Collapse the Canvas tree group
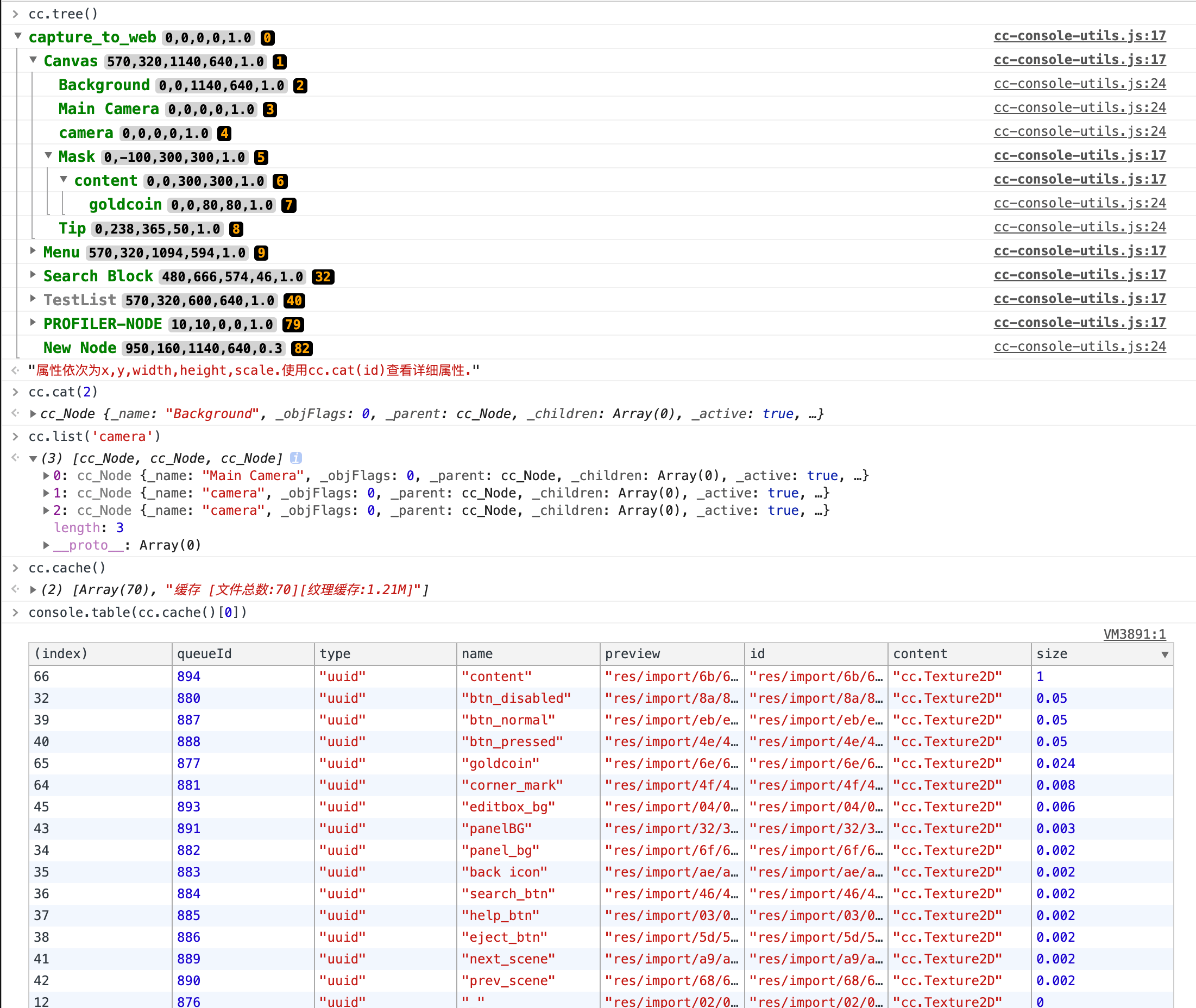 pos(33,60)
